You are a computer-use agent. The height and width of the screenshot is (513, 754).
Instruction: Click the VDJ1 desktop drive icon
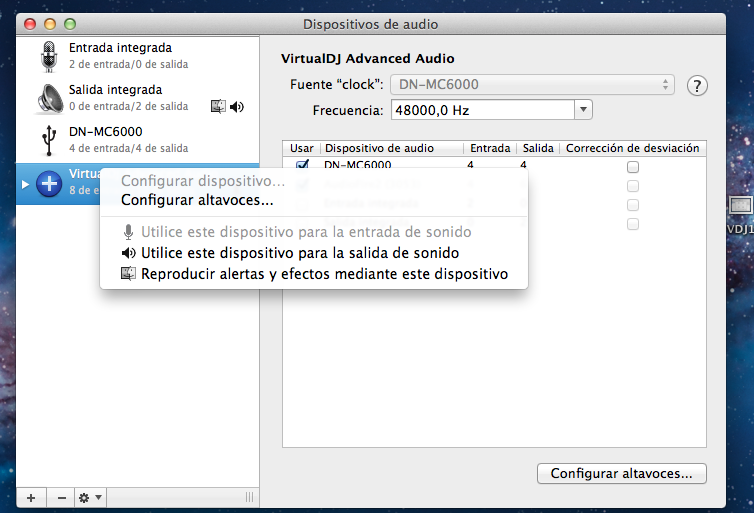pos(740,207)
